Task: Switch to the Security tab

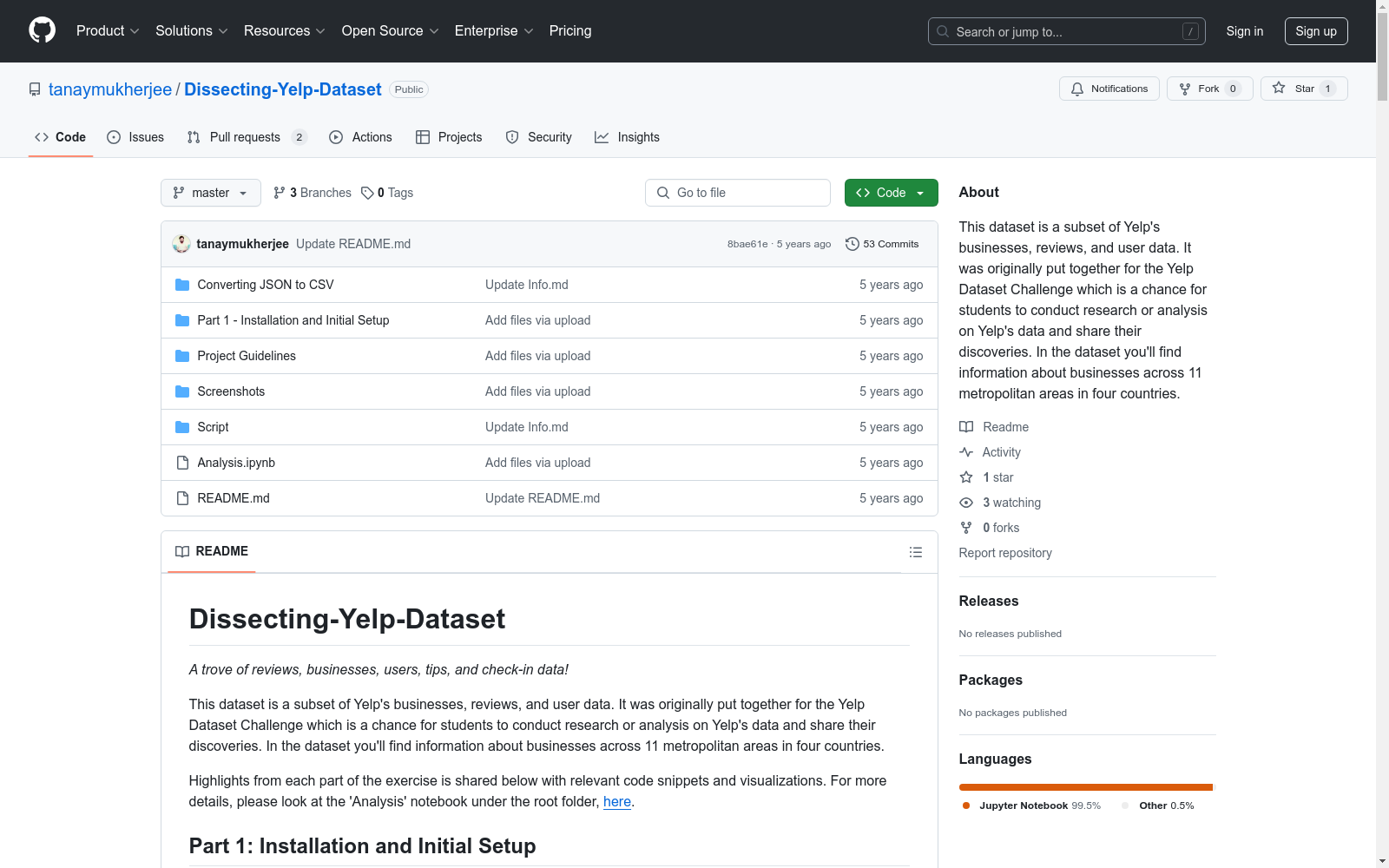Action: pos(539,137)
